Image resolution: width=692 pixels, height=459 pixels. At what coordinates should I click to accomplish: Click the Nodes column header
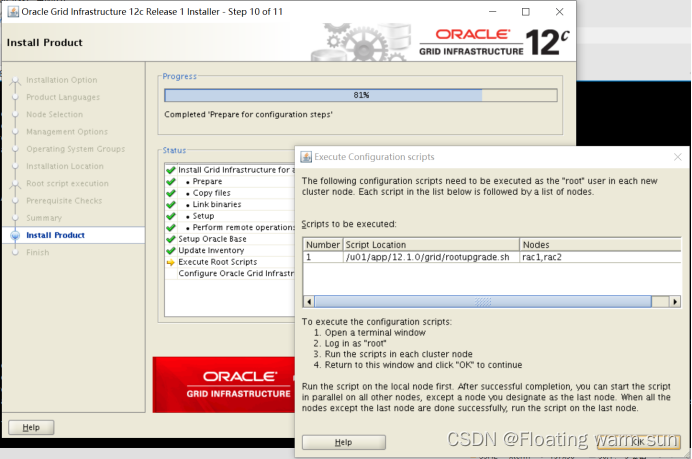pyautogui.click(x=600, y=245)
